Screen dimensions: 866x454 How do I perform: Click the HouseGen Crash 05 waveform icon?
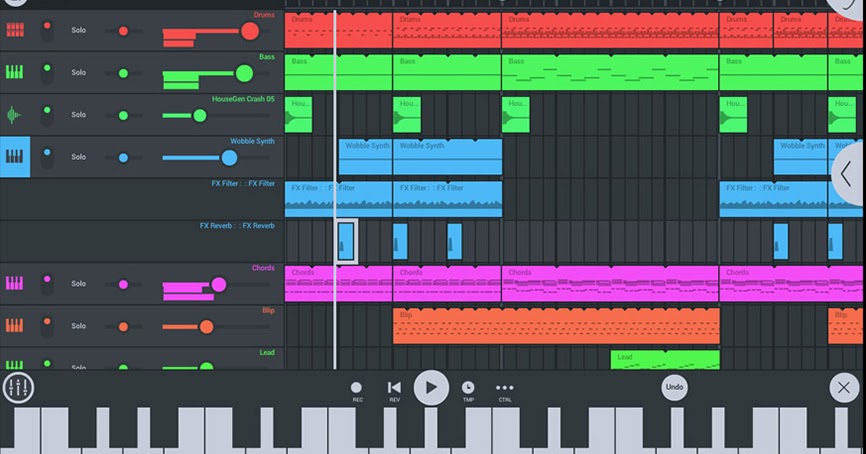tap(14, 114)
